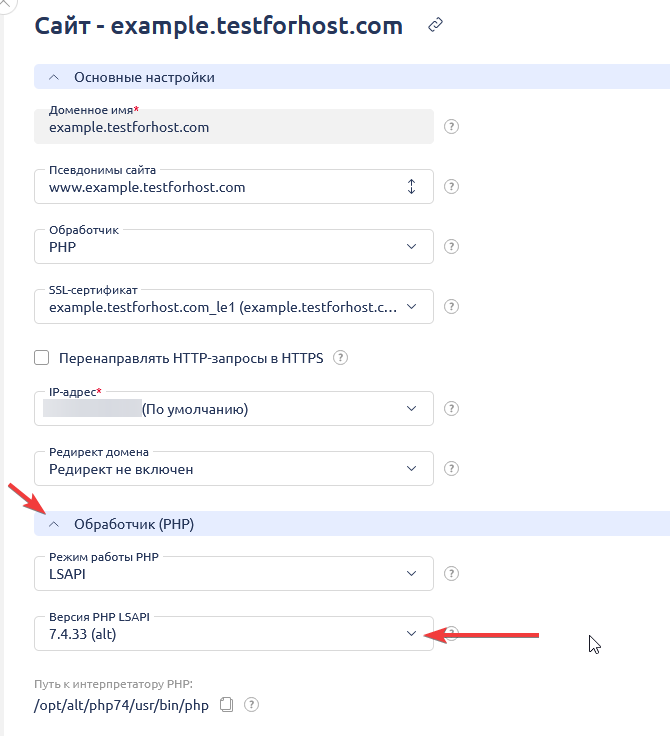
Task: Open help next to the PHP interpreter path
Action: (251, 705)
